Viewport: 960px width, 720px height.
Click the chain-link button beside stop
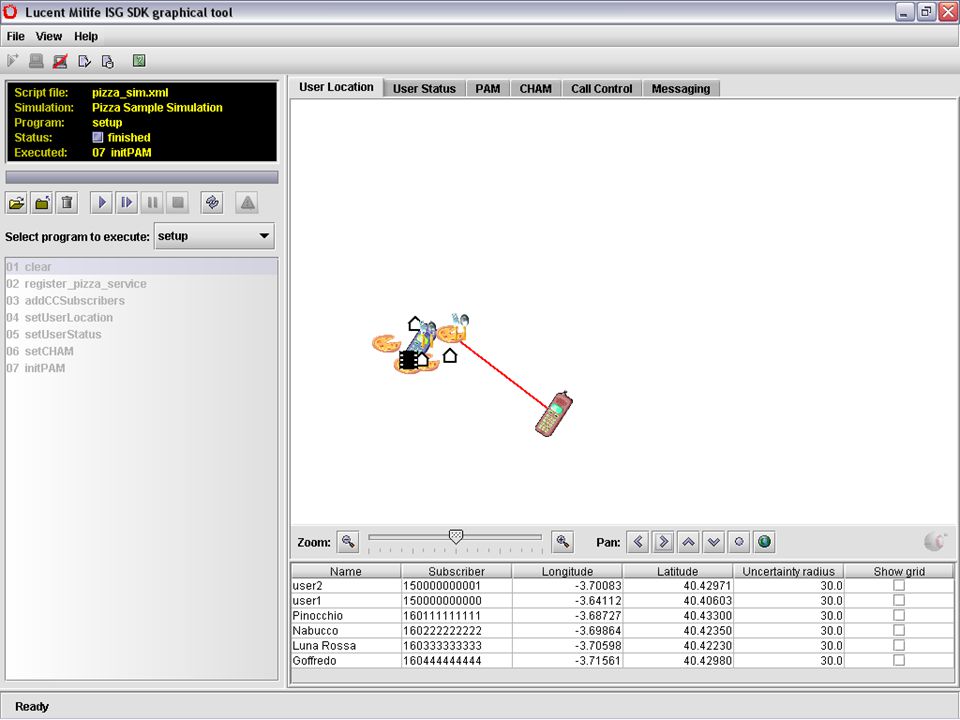[212, 203]
